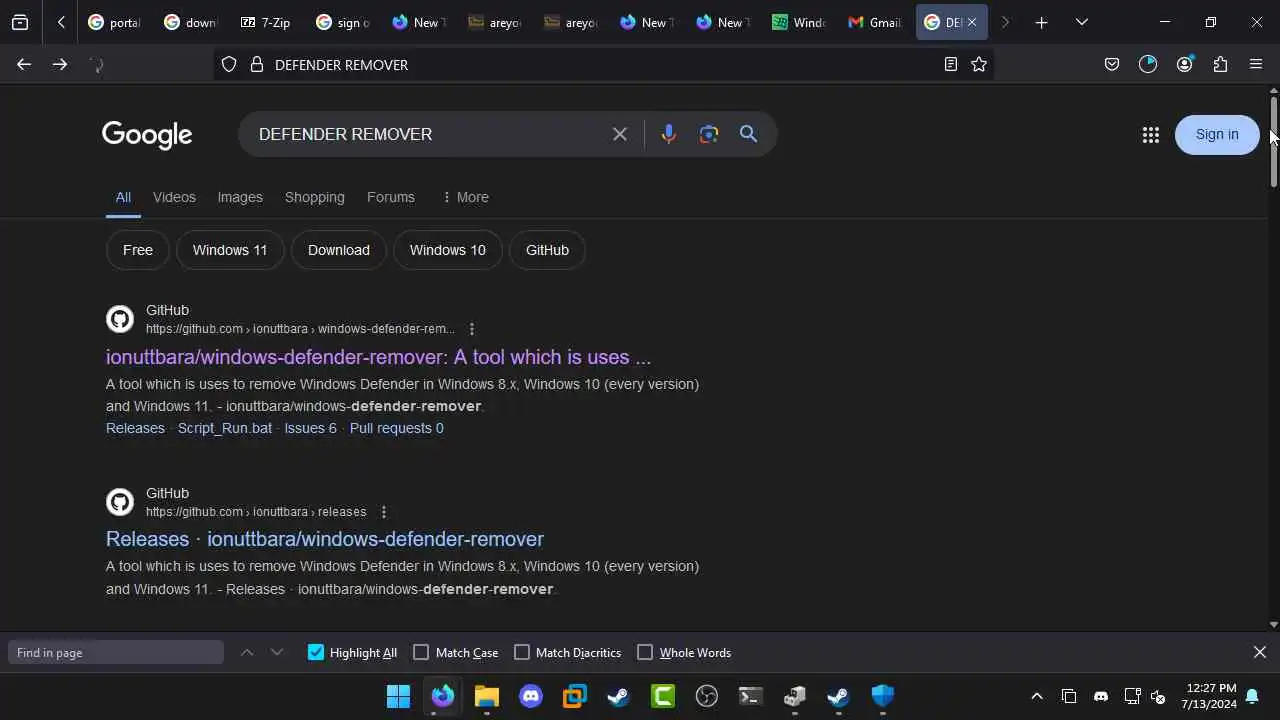
Task: Switch to the portal browser tab
Action: click(x=114, y=22)
